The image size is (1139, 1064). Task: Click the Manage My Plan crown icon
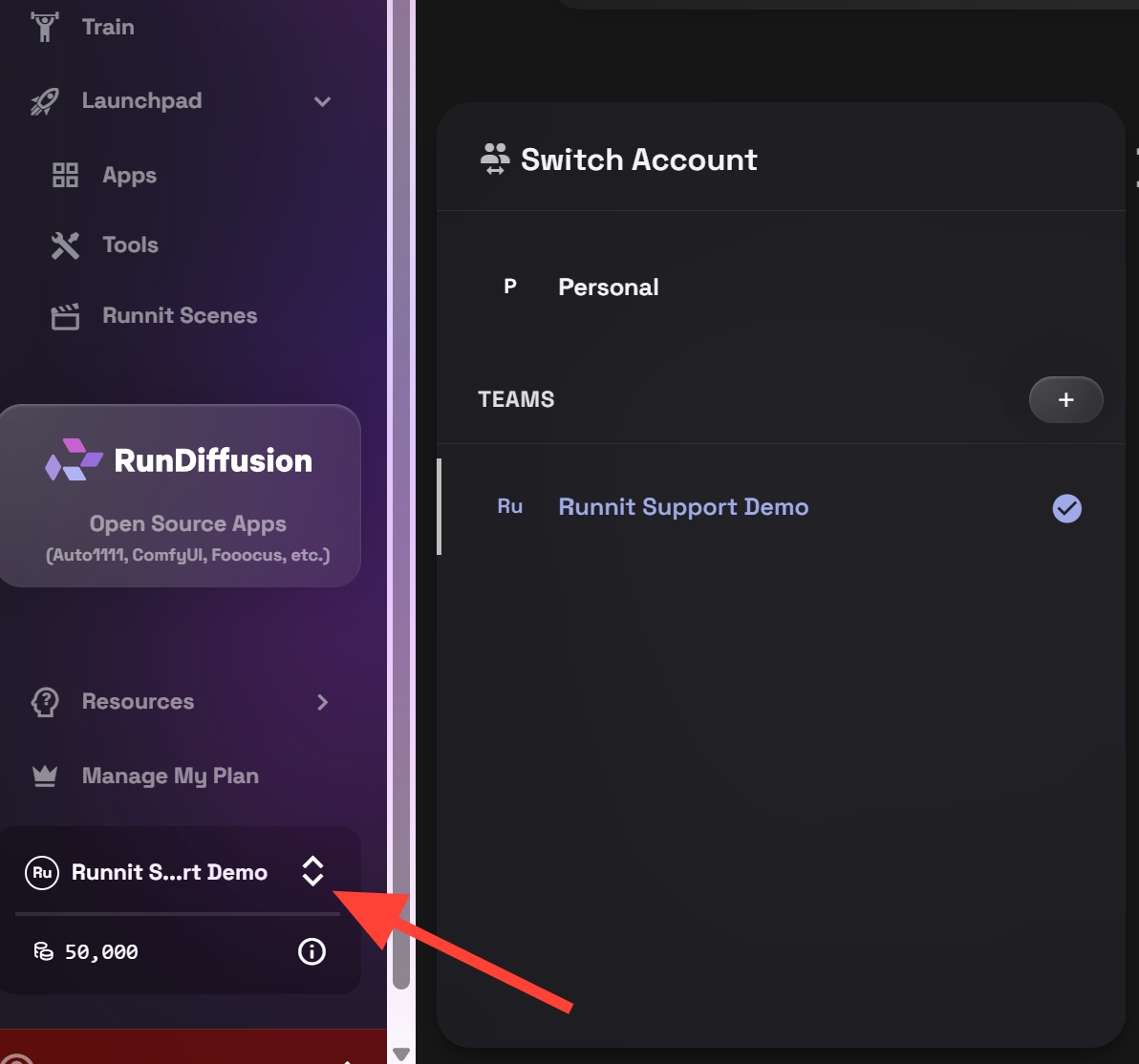click(x=44, y=777)
